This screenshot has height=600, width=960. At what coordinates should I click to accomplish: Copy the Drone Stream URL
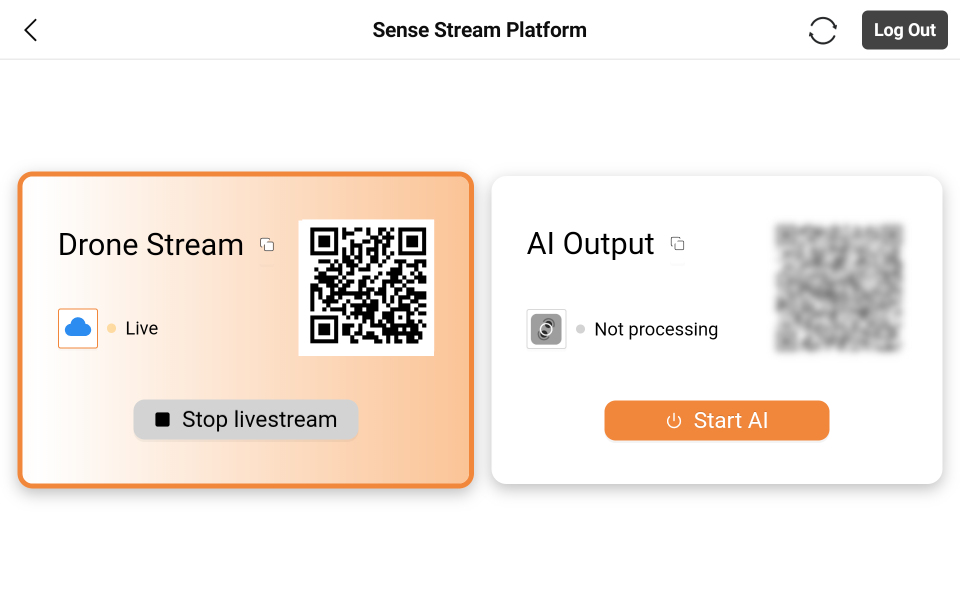point(267,244)
